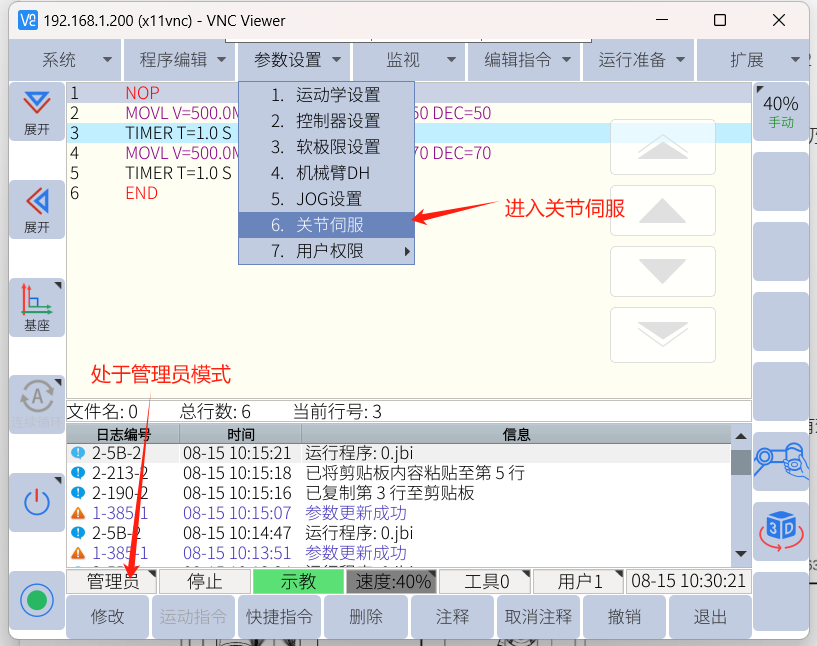Click the 取消注释 button
The height and width of the screenshot is (646, 817).
click(538, 617)
